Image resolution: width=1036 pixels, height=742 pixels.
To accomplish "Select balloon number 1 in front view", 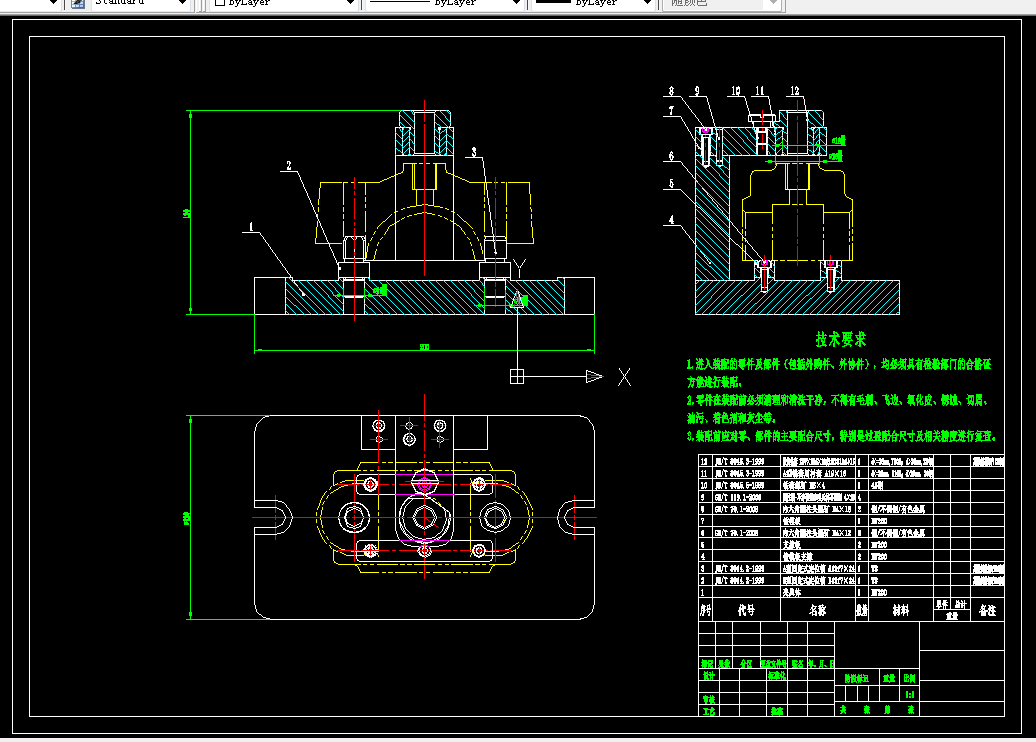I will click(250, 227).
